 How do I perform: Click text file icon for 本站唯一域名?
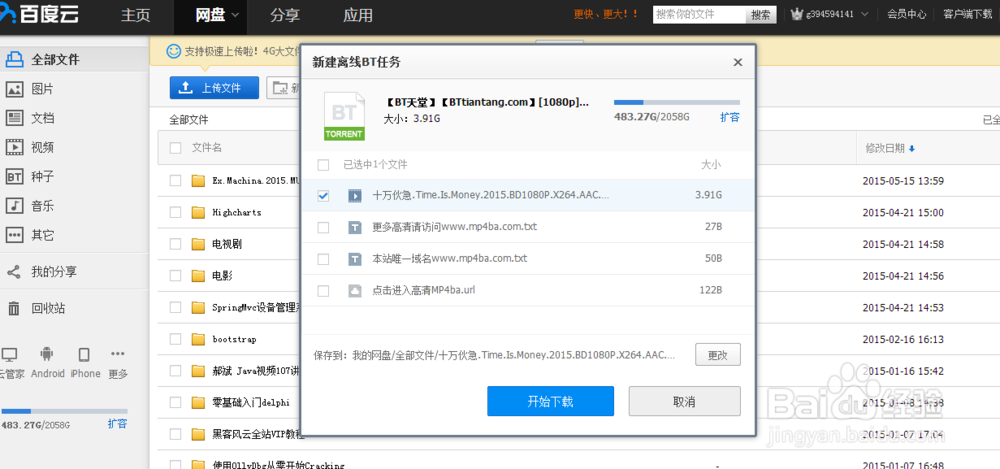pyautogui.click(x=355, y=259)
